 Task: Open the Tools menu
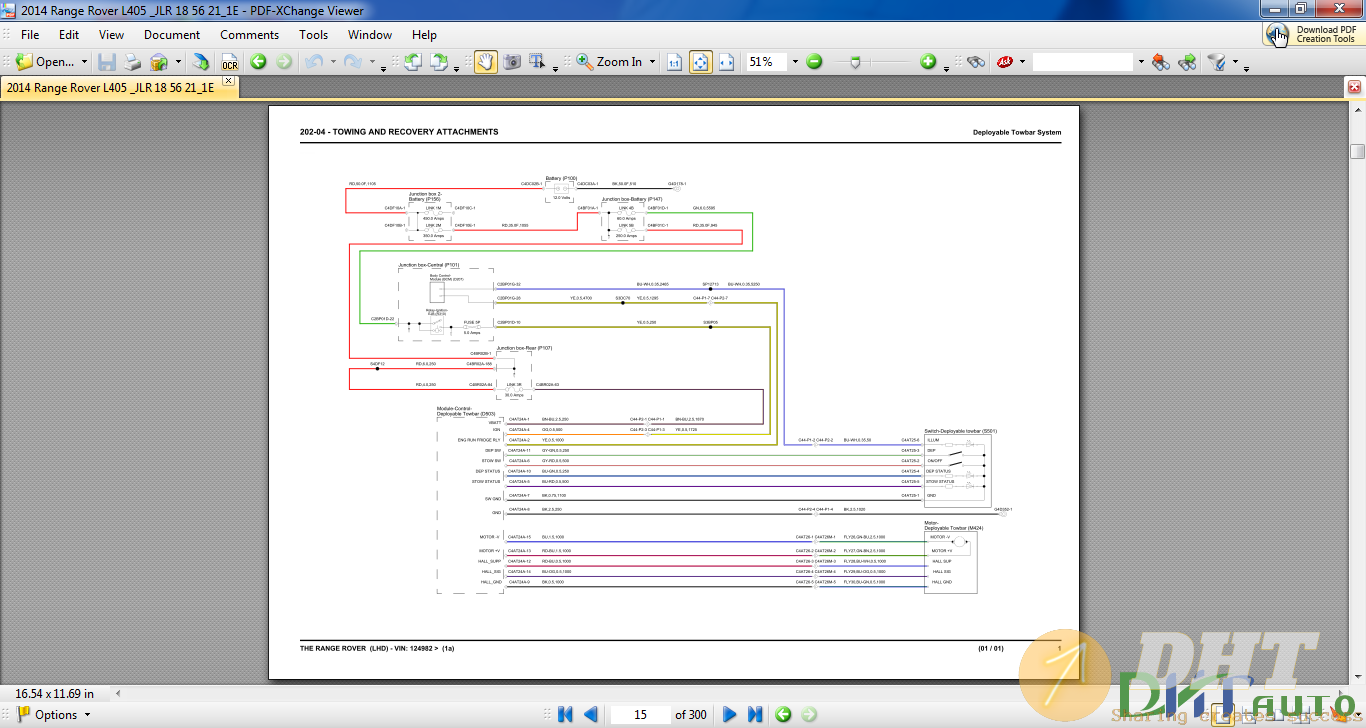point(314,35)
